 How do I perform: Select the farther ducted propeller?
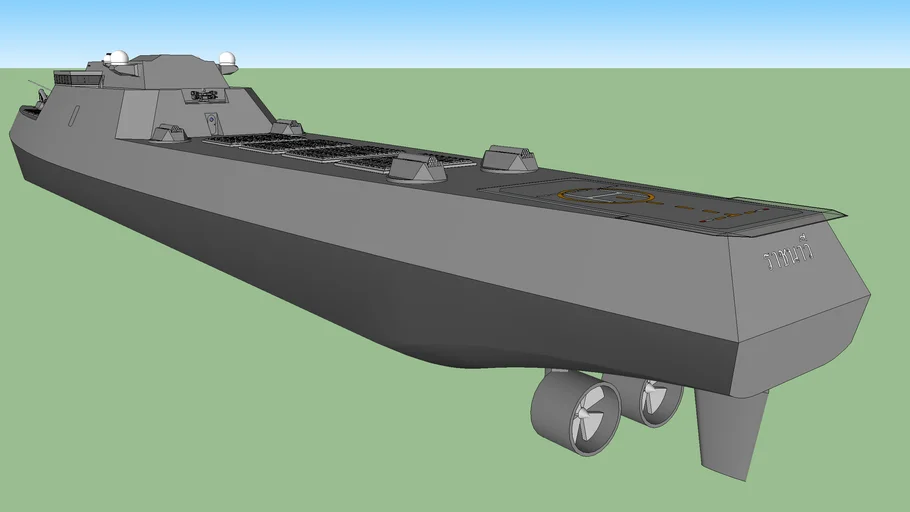point(658,401)
